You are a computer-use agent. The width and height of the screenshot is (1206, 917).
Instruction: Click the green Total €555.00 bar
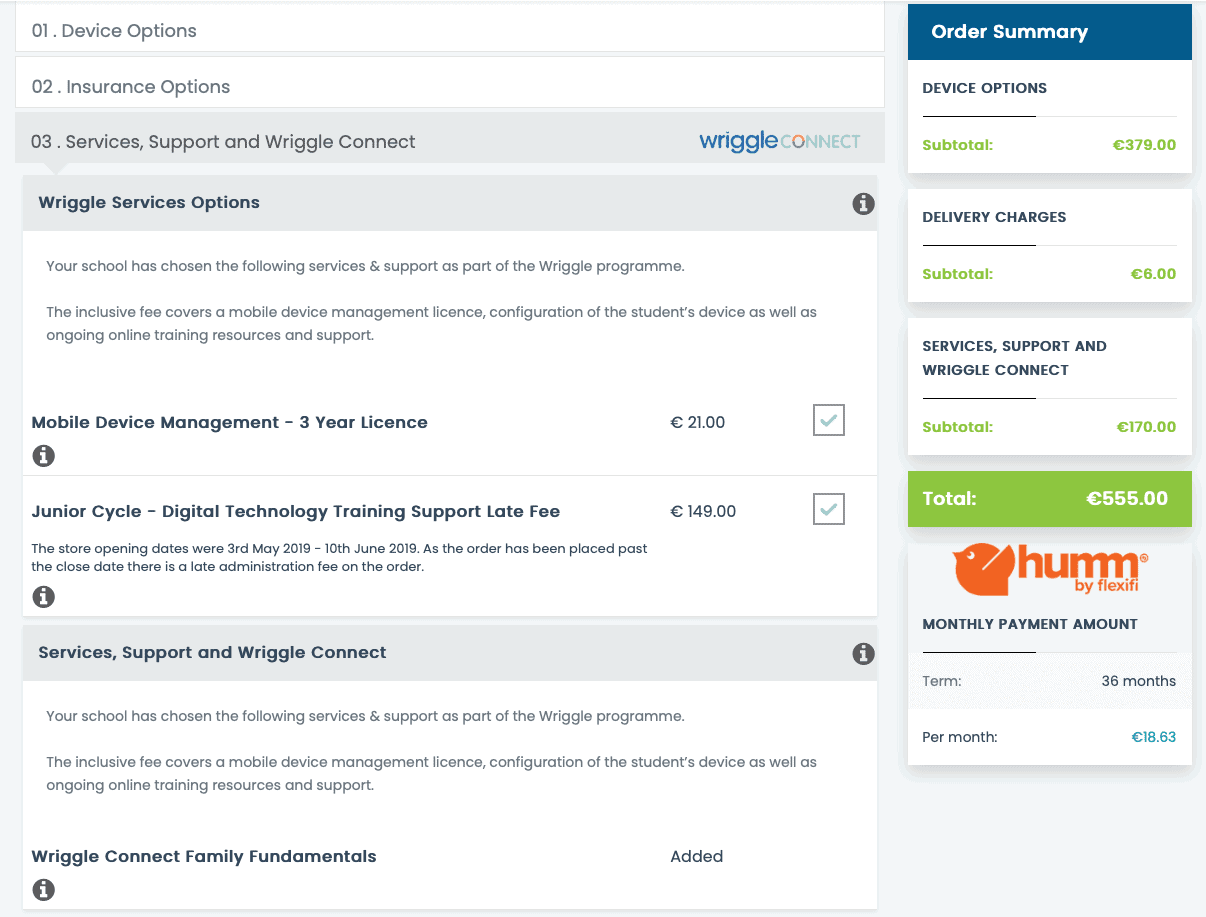pyautogui.click(x=1050, y=499)
